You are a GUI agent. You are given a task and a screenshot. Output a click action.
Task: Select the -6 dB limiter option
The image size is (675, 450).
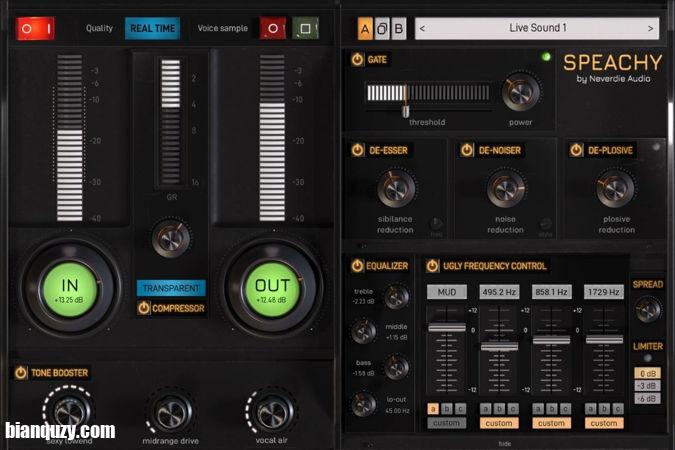coord(647,399)
